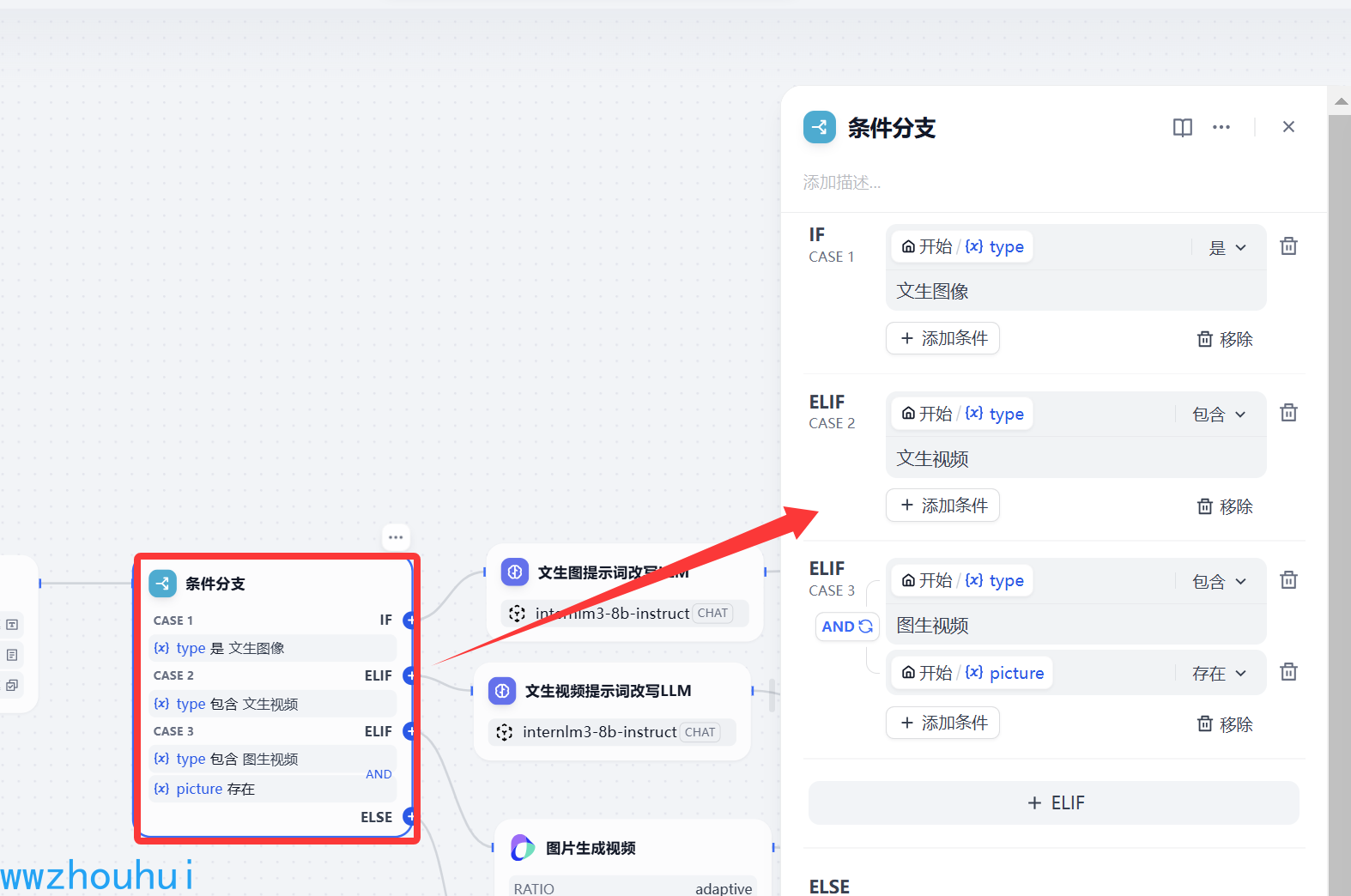Delete the CASE 3 picture condition row
Viewport: 1351px width, 896px height.
pos(1288,672)
